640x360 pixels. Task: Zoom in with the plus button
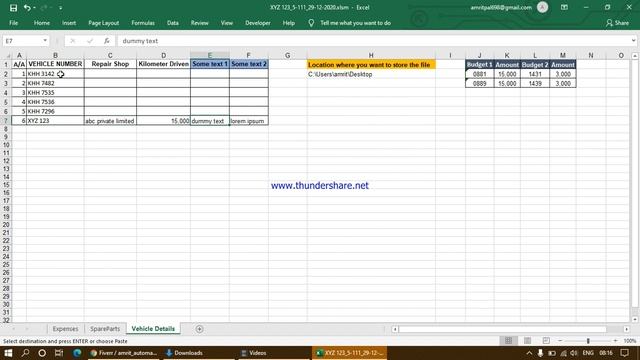point(616,340)
